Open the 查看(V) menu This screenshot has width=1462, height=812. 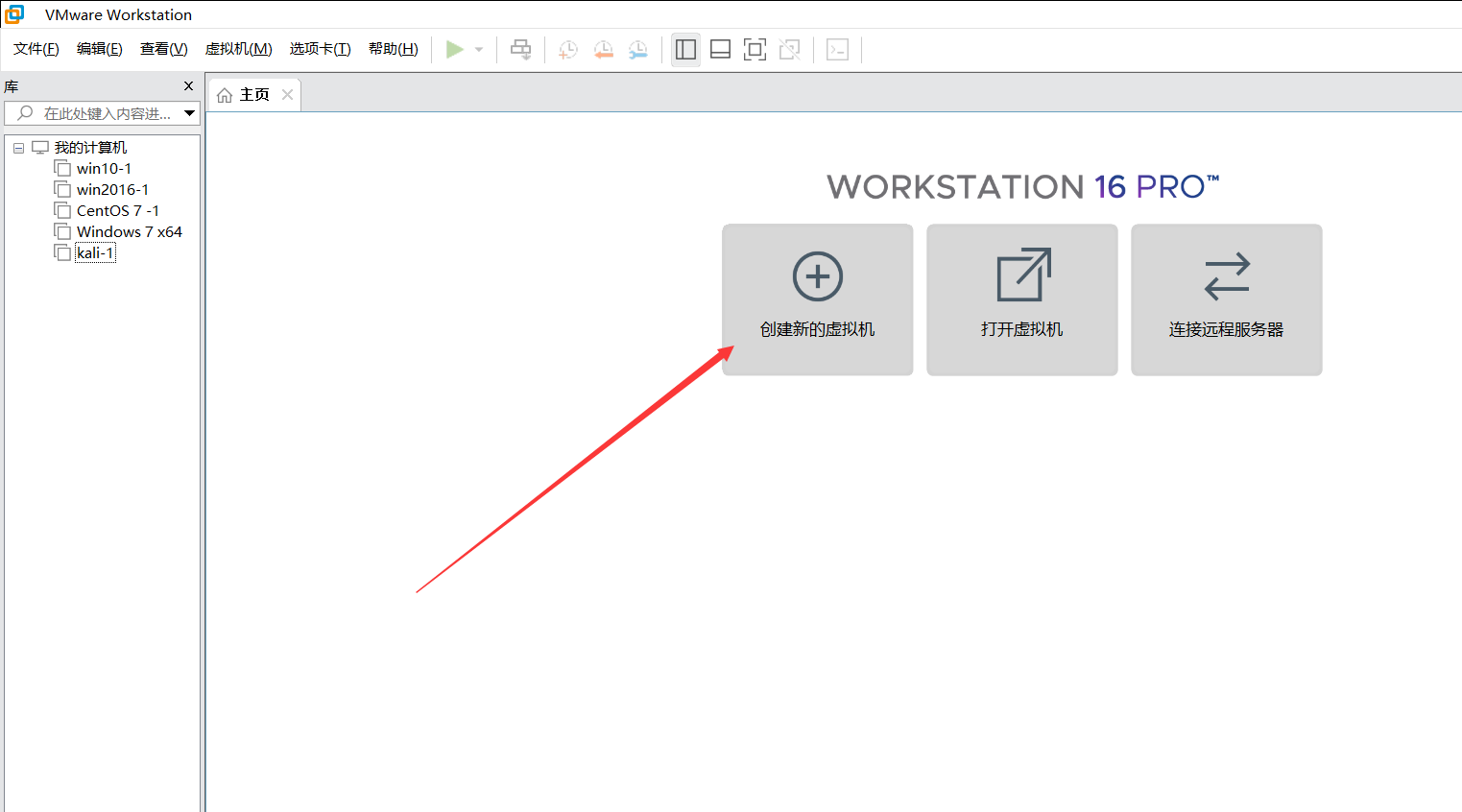(164, 49)
